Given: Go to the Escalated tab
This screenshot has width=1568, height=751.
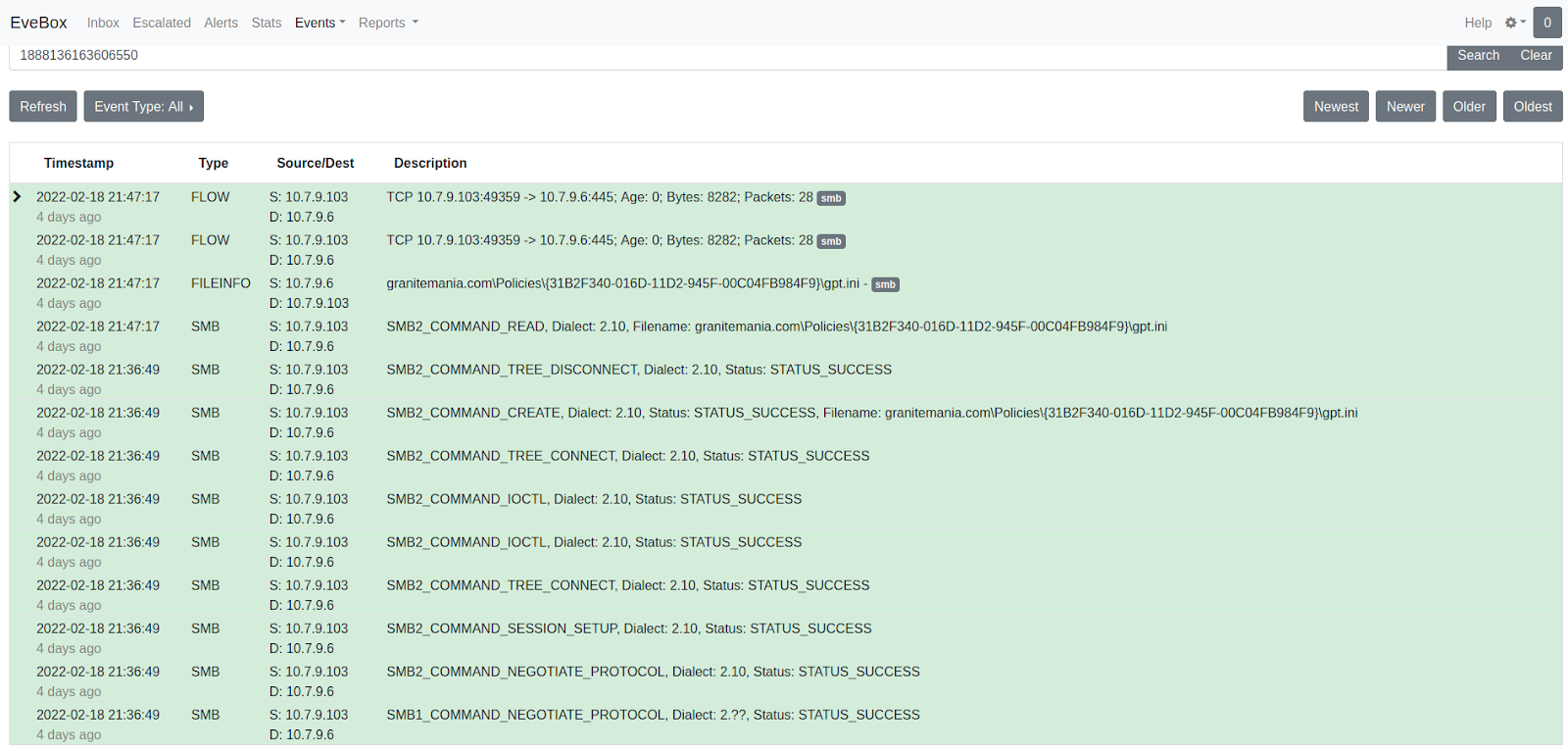Looking at the screenshot, I should point(162,23).
